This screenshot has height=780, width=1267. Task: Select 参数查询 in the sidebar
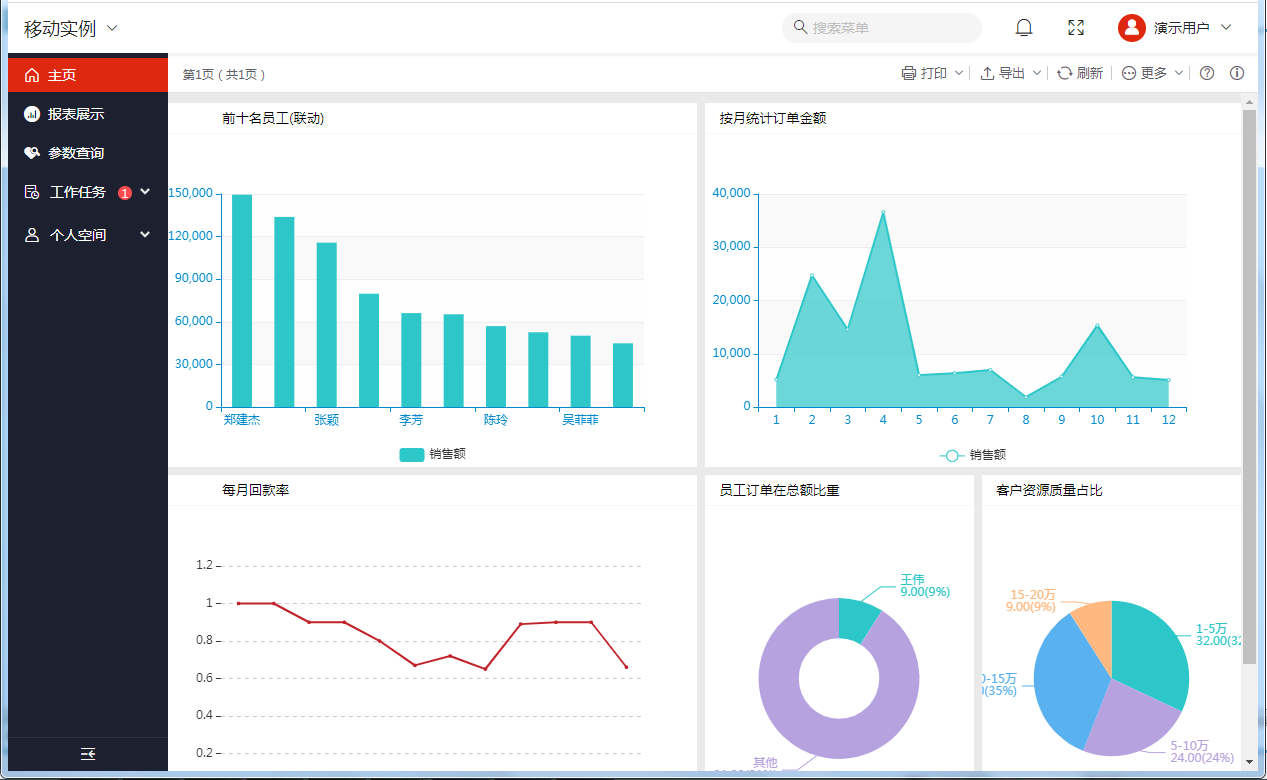pyautogui.click(x=76, y=153)
